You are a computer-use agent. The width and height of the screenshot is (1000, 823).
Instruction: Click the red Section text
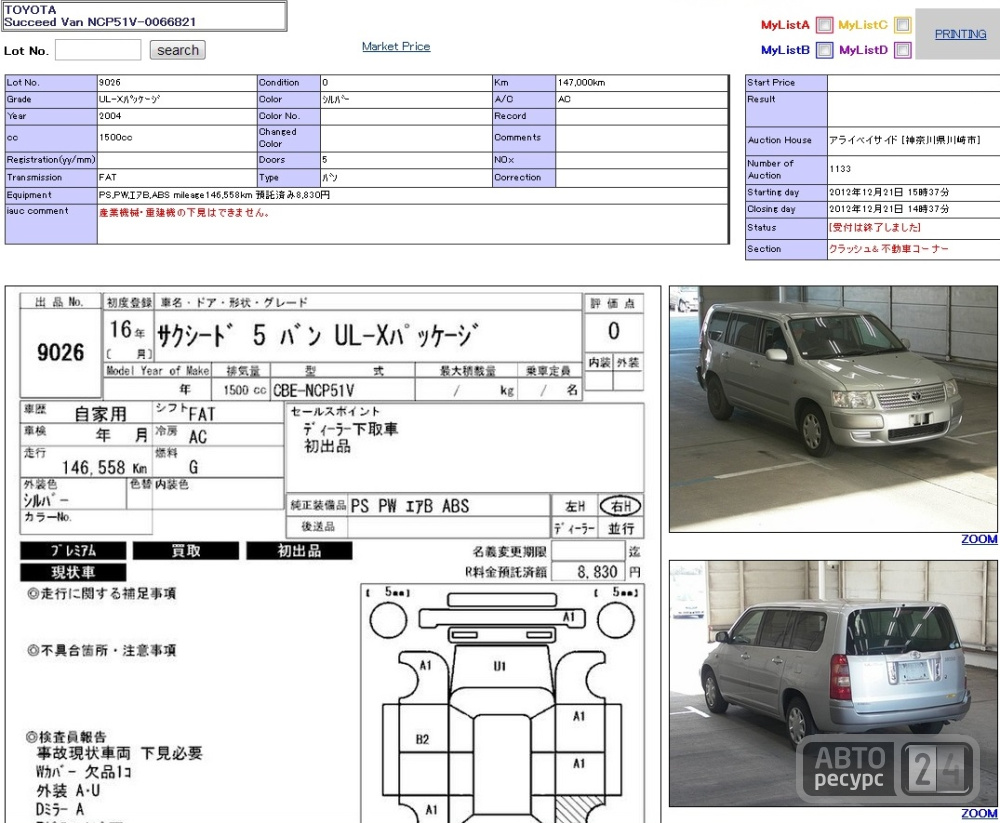[888, 249]
